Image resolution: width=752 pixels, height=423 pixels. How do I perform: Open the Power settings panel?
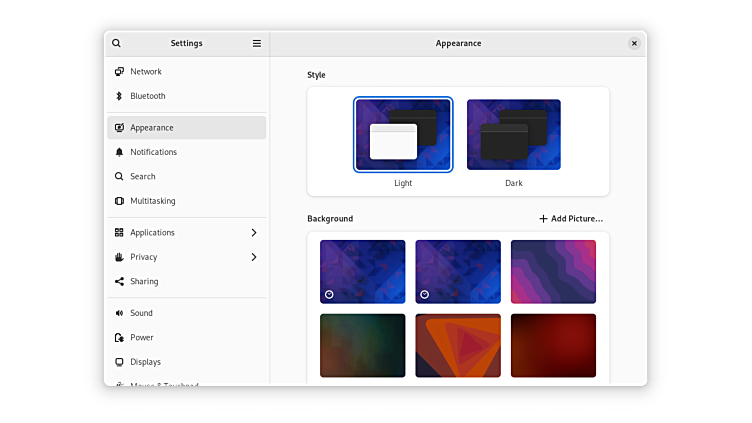(141, 338)
